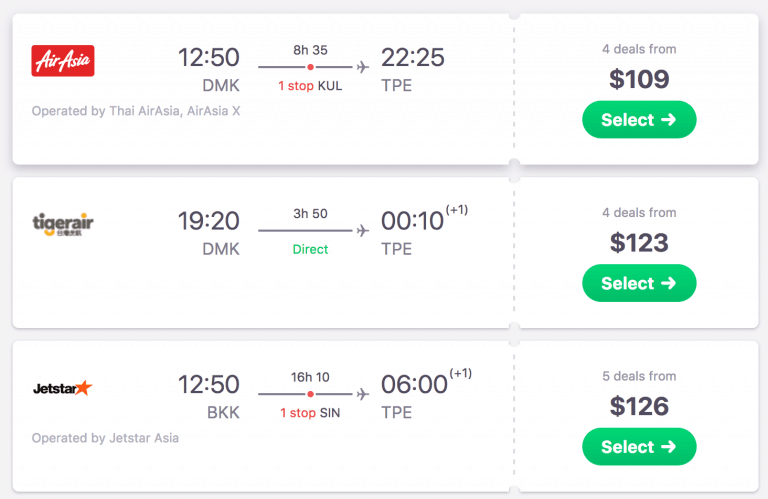
Task: Click the Jetstar airline logo
Action: [x=62, y=387]
